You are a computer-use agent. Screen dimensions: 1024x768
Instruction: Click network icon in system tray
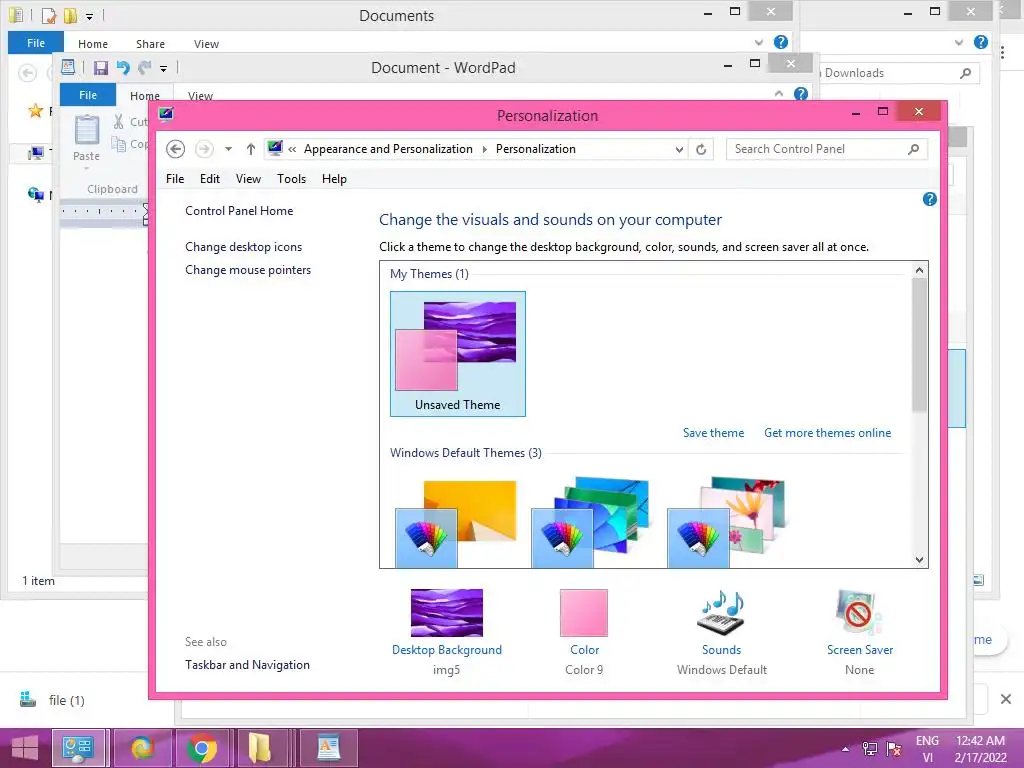coord(870,749)
